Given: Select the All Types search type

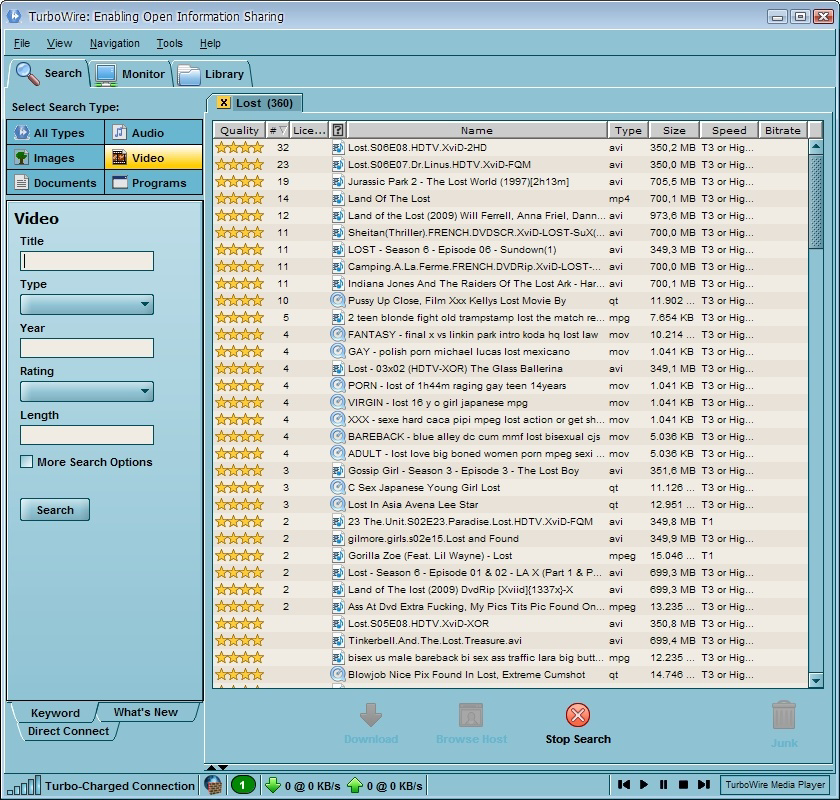Looking at the screenshot, I should pyautogui.click(x=56, y=132).
